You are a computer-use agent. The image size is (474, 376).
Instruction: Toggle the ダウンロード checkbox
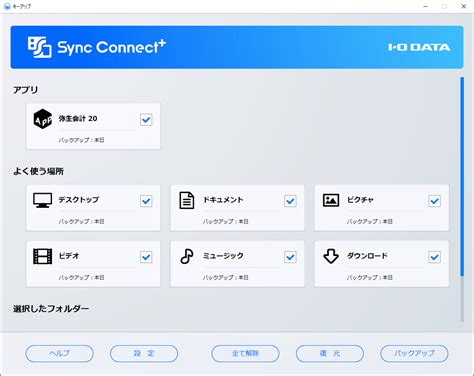pos(434,257)
